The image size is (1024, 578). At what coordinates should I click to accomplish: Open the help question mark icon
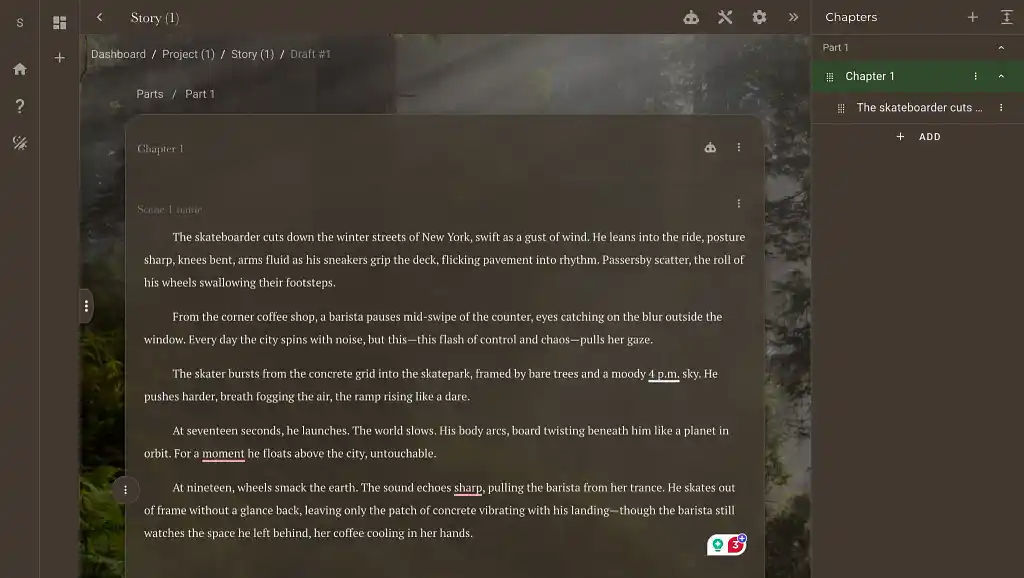tap(20, 106)
